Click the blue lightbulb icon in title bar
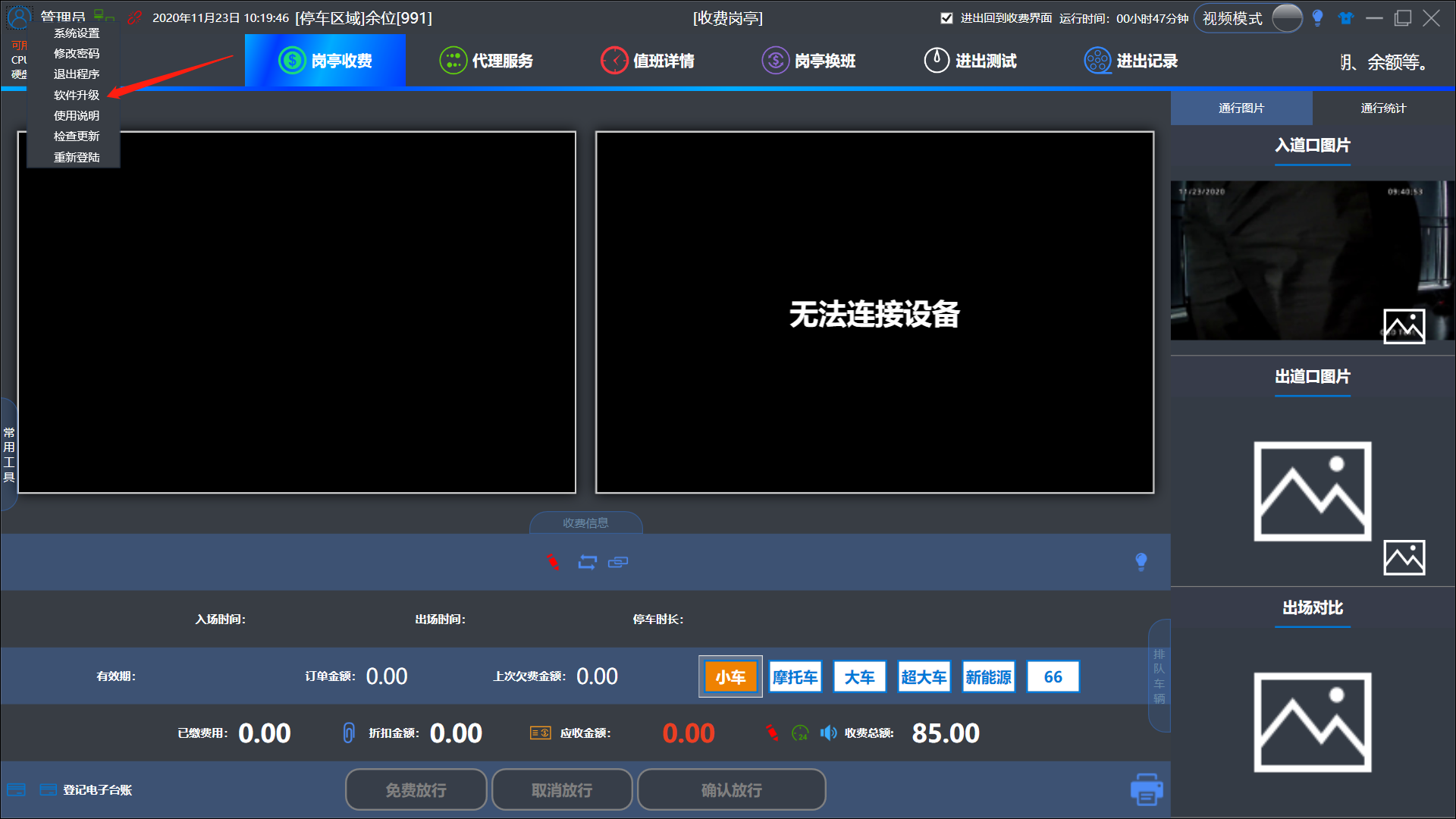 tap(1318, 17)
